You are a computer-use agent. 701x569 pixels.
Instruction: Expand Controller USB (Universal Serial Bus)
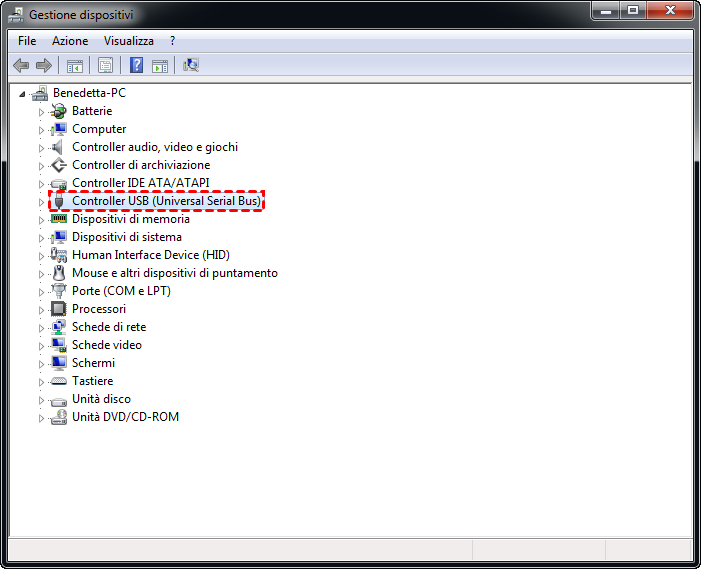click(x=41, y=202)
